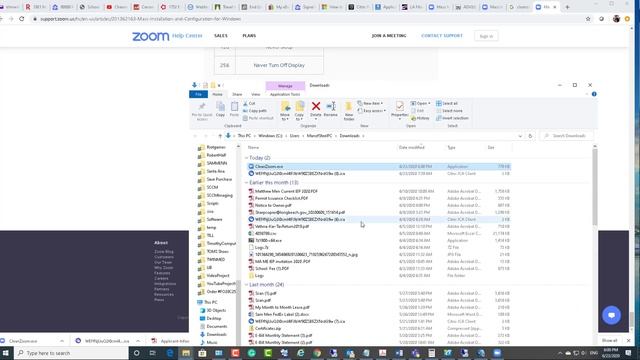
Task: Click the Sign In button on Zoom page
Action: point(486,36)
